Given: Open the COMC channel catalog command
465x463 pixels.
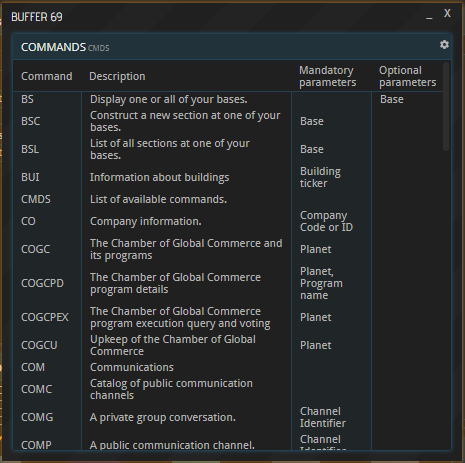Looking at the screenshot, I should [x=37, y=389].
